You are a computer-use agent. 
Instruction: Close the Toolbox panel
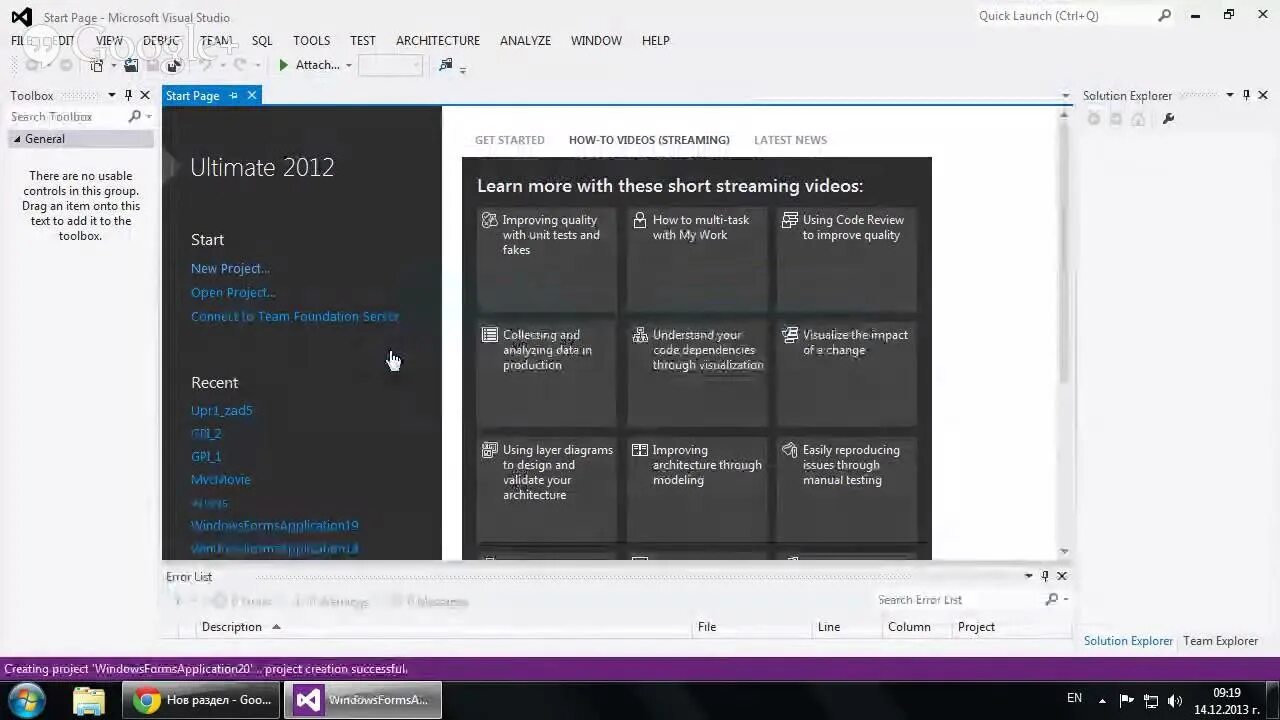tap(145, 96)
